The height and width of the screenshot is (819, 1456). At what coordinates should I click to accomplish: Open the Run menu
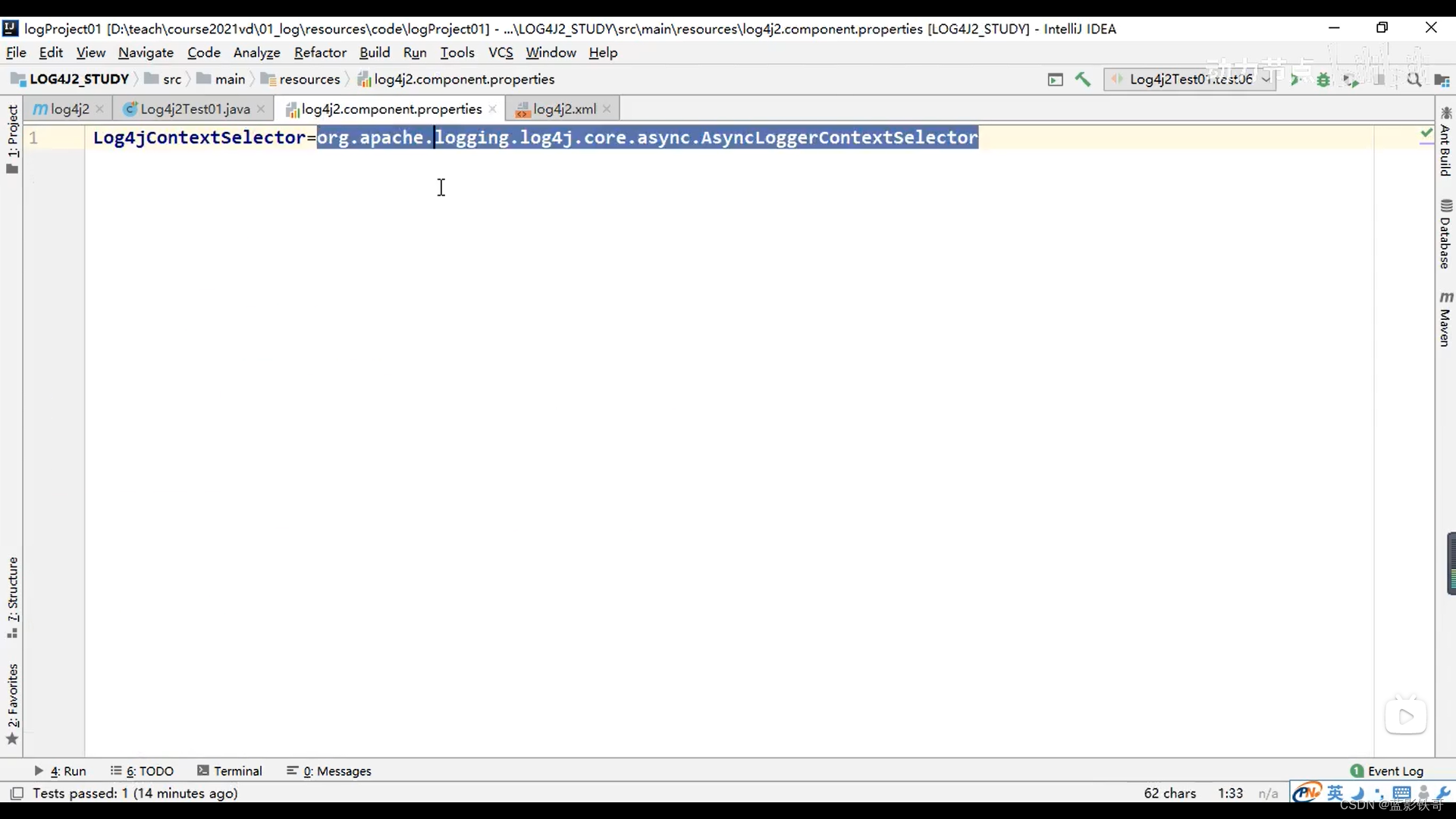tap(415, 52)
